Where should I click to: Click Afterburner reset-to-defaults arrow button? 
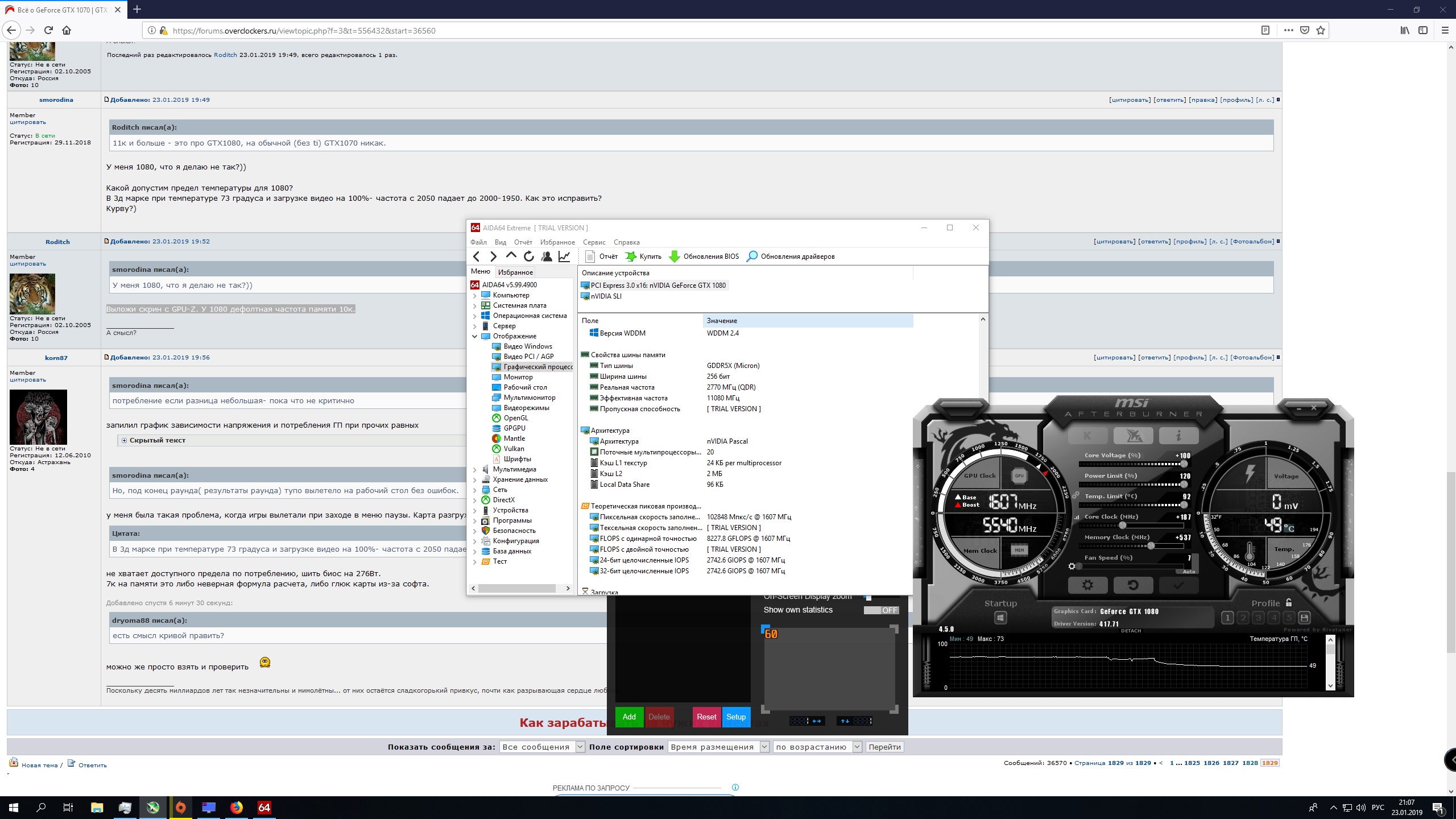1132,585
